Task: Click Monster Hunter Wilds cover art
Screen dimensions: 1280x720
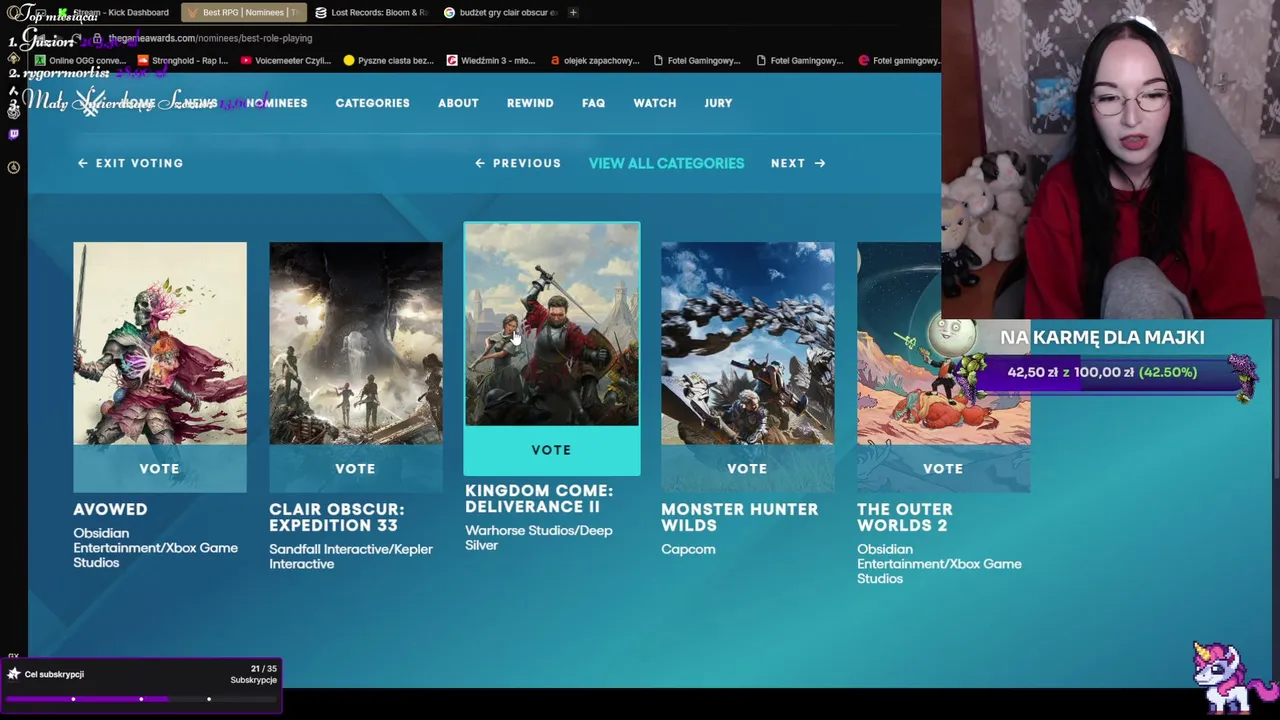Action: coord(747,343)
